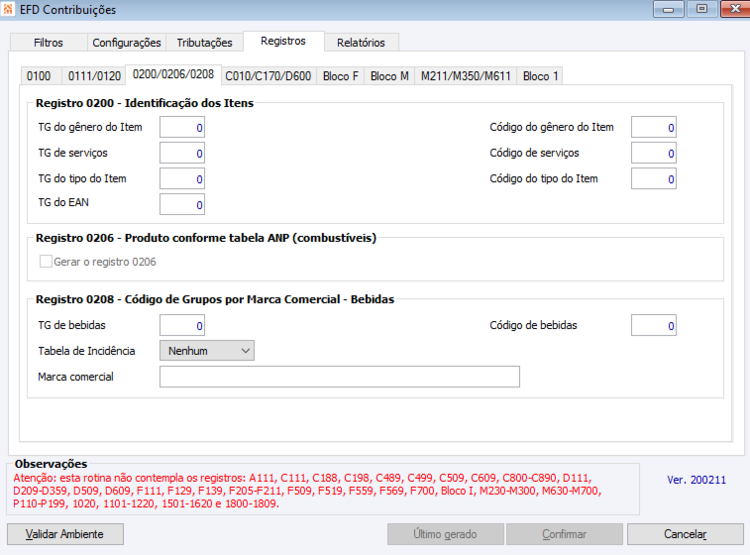Screen dimensions: 750x555
Task: Focus the Código do tipo do Item field
Action: [653, 179]
